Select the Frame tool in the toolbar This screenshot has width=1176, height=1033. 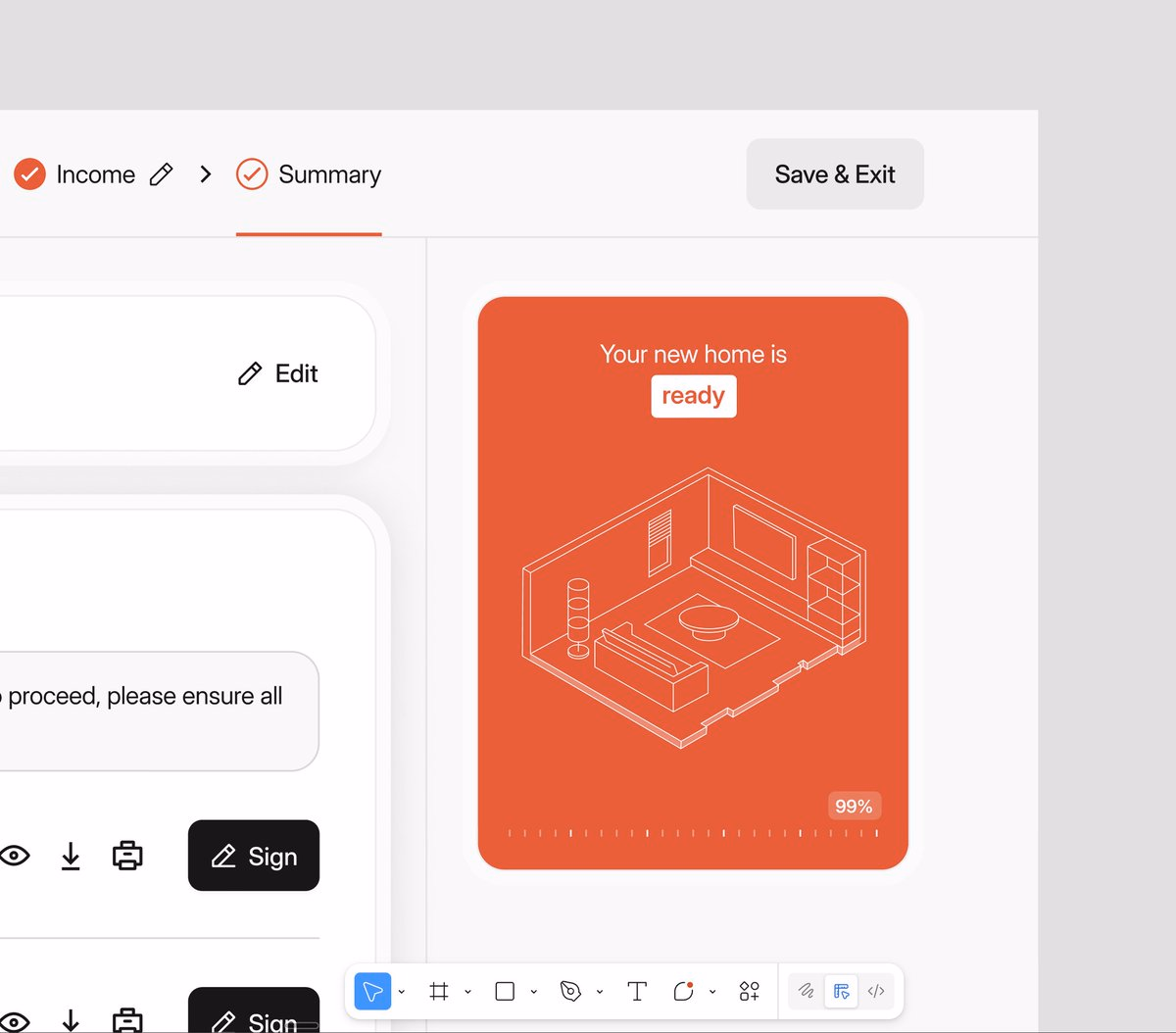coord(439,992)
